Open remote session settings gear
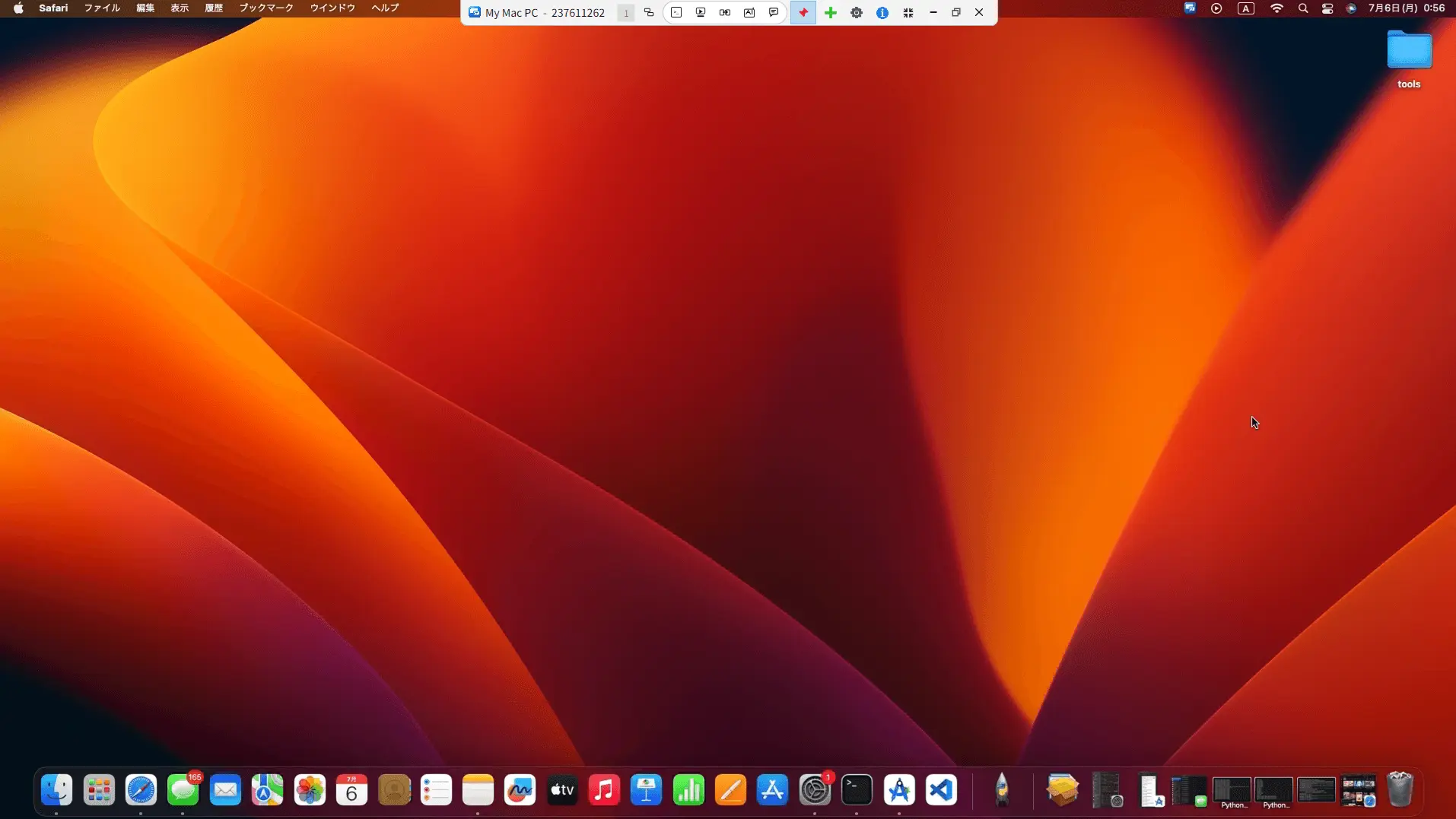The height and width of the screenshot is (819, 1456). pyautogui.click(x=857, y=13)
